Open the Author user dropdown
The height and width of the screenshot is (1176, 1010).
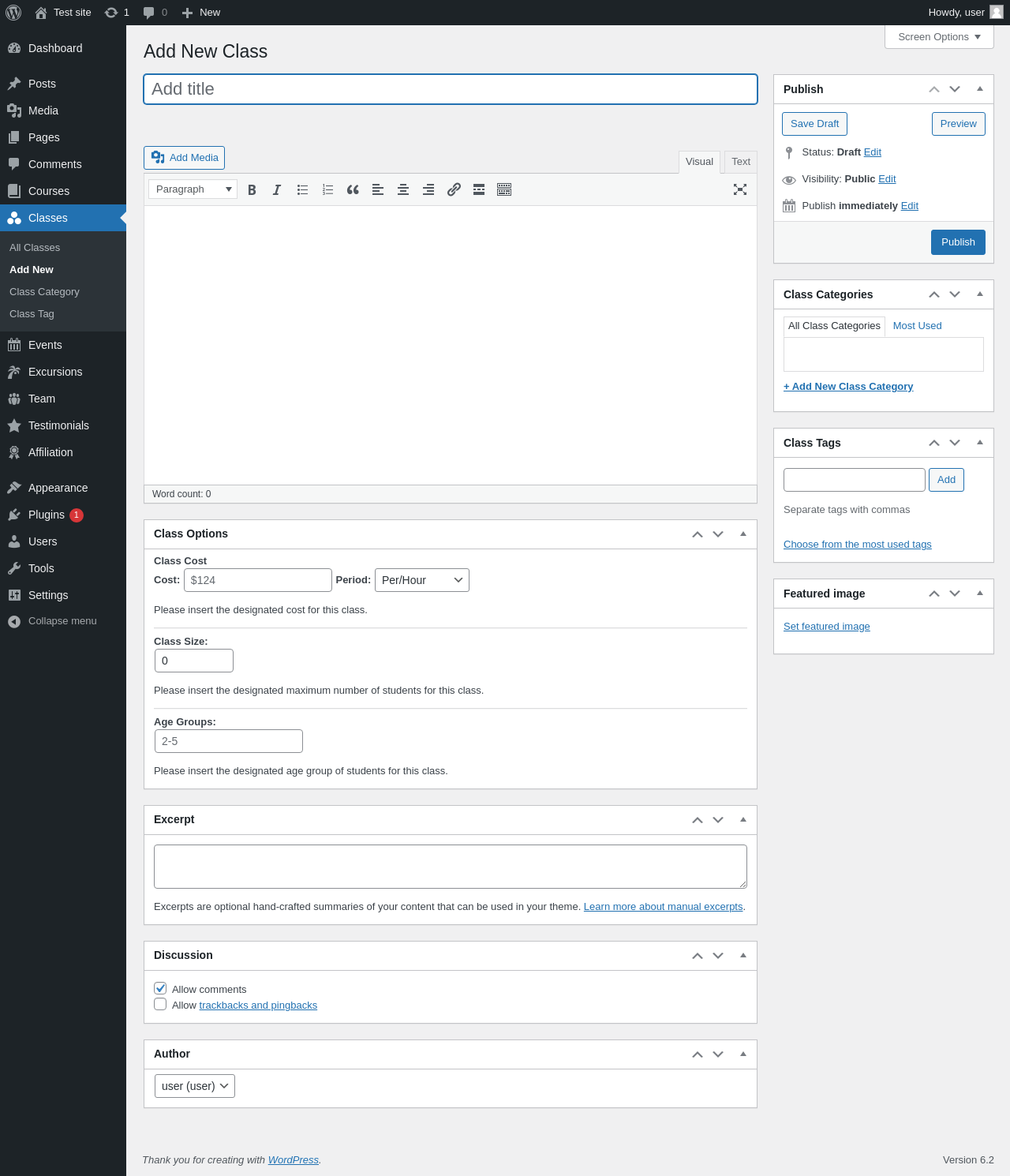[195, 1086]
